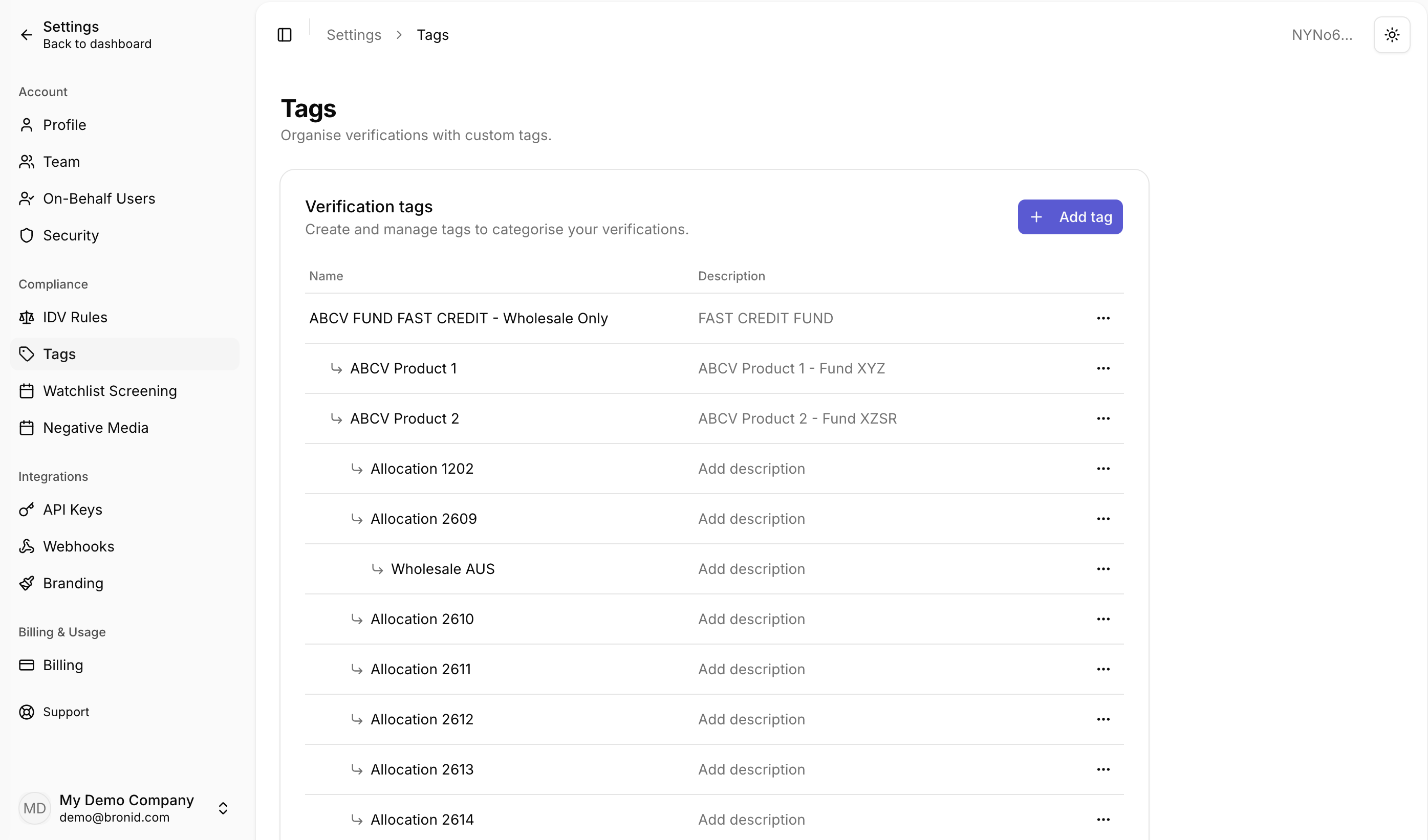Open actions menu for Allocation 2612
The height and width of the screenshot is (840, 1428).
coord(1102,719)
